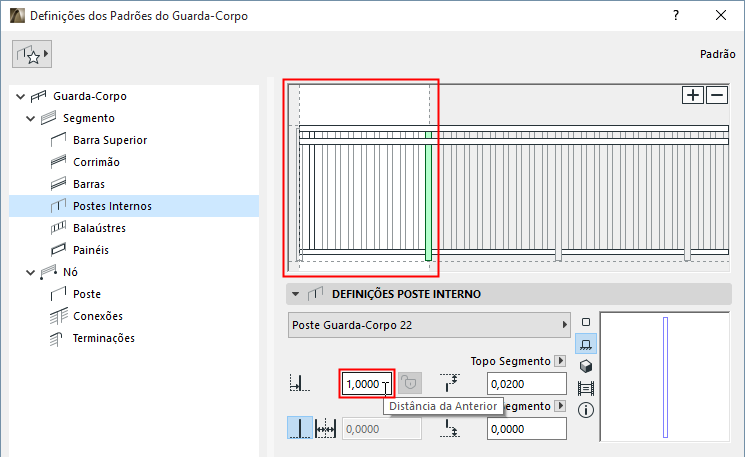
Task: Select Postes Internos item
Action: pyautogui.click(x=134, y=206)
